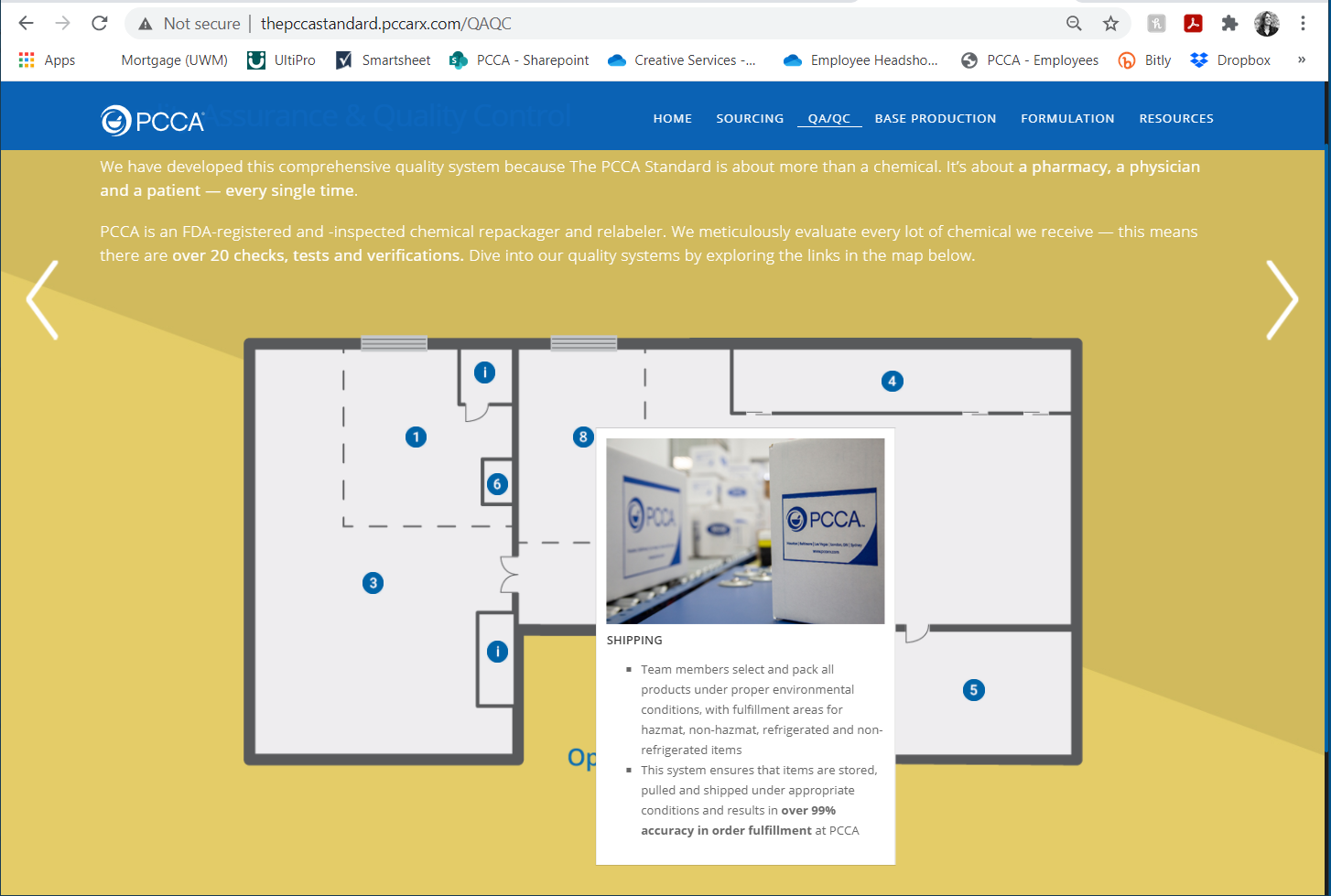
Task: Go to the BASE PRODUCTION nav item
Action: (x=936, y=118)
